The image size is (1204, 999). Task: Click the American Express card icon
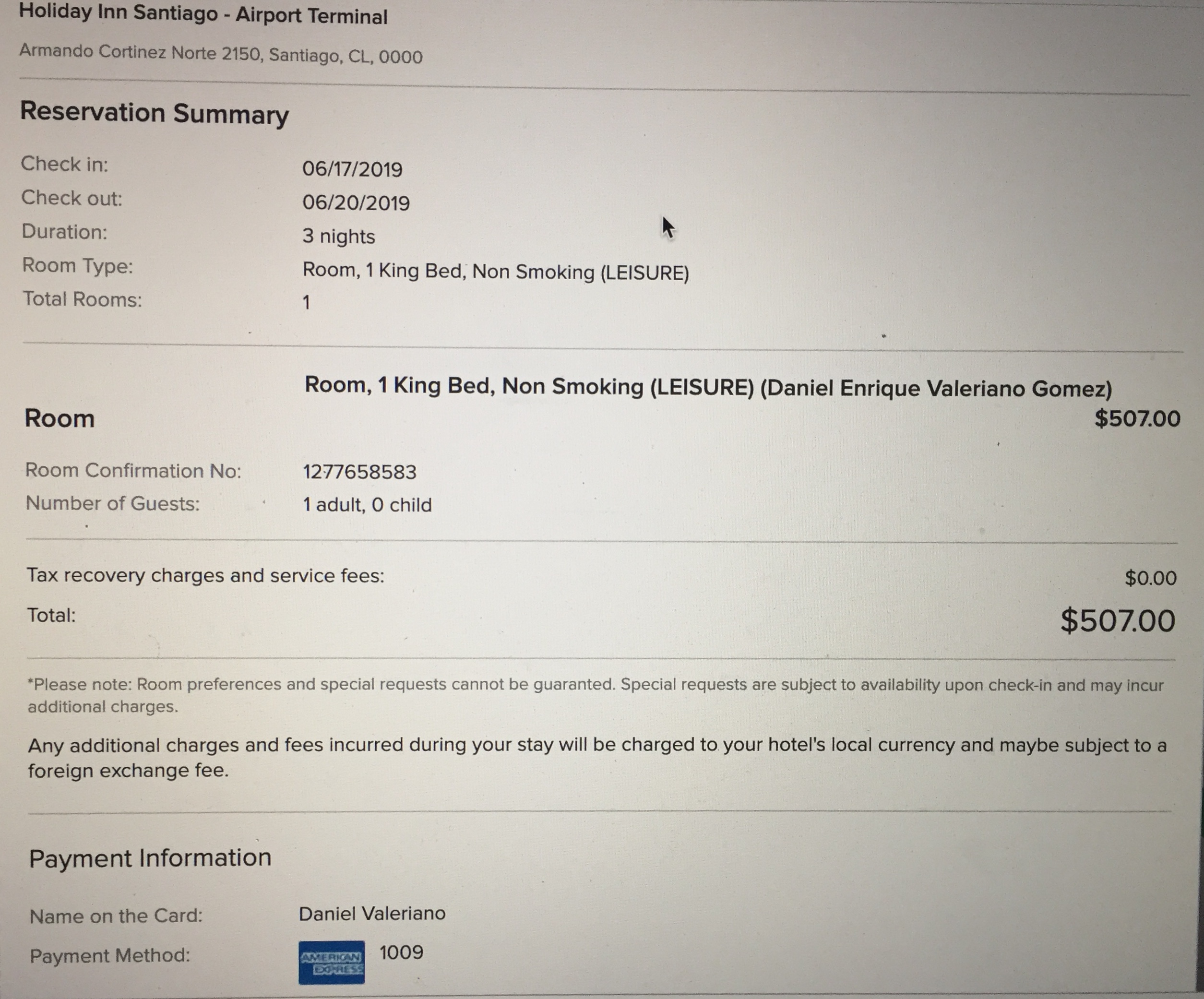tap(332, 963)
